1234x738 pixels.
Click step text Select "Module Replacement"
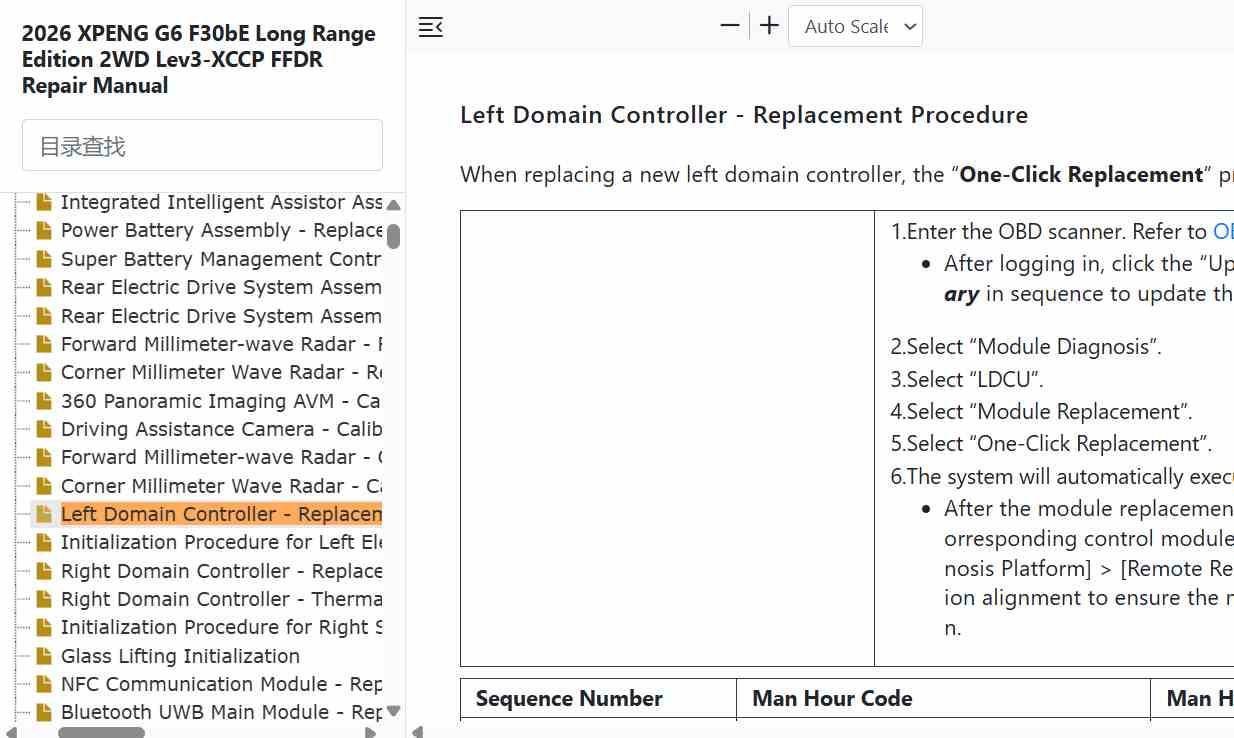tap(1041, 411)
